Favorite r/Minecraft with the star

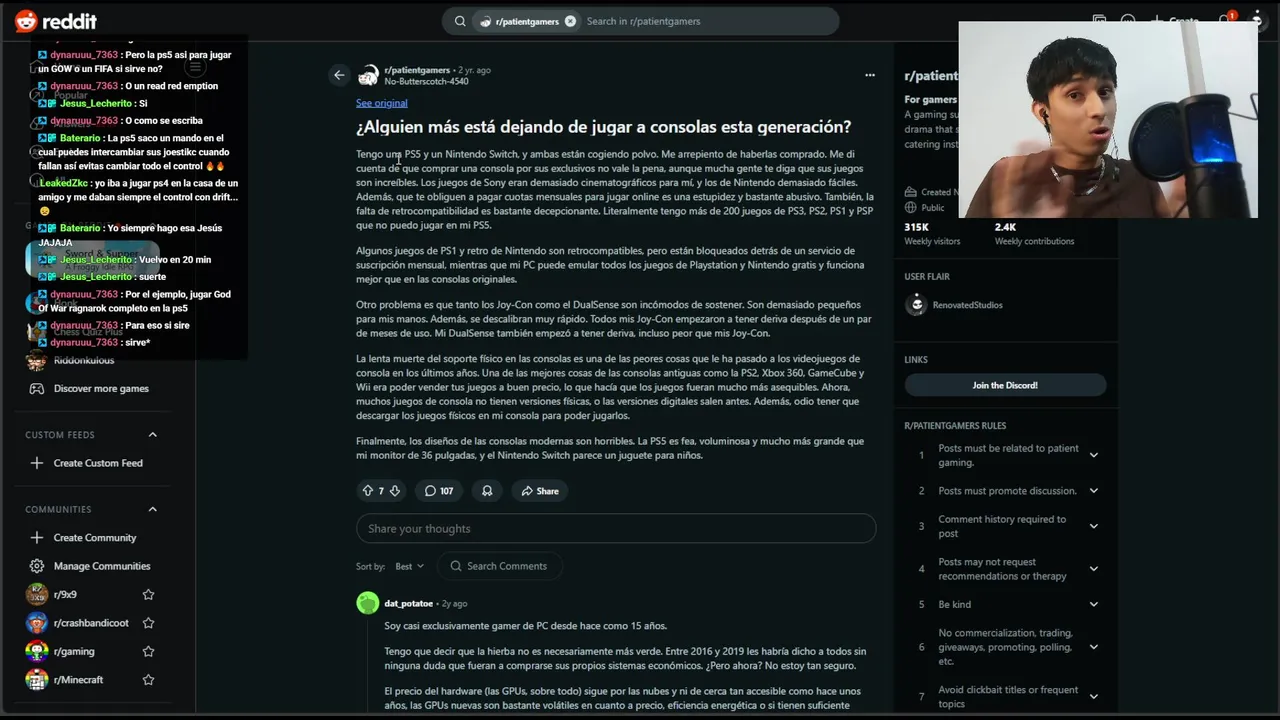coord(148,680)
